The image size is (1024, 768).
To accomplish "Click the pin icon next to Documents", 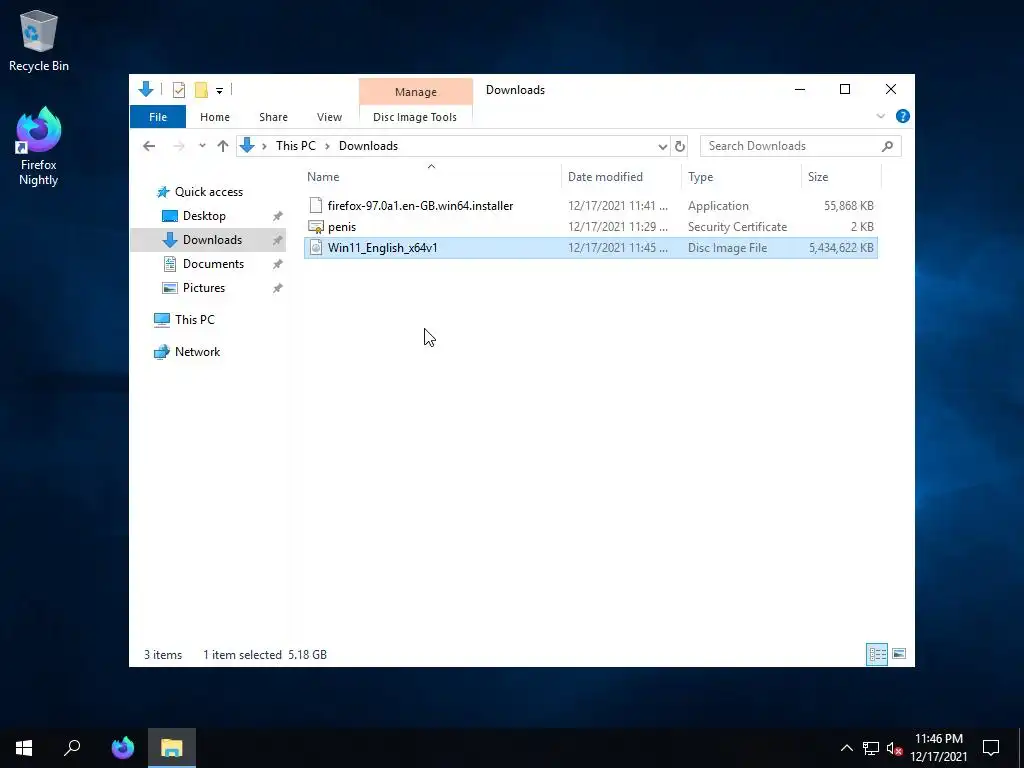I will coord(278,264).
